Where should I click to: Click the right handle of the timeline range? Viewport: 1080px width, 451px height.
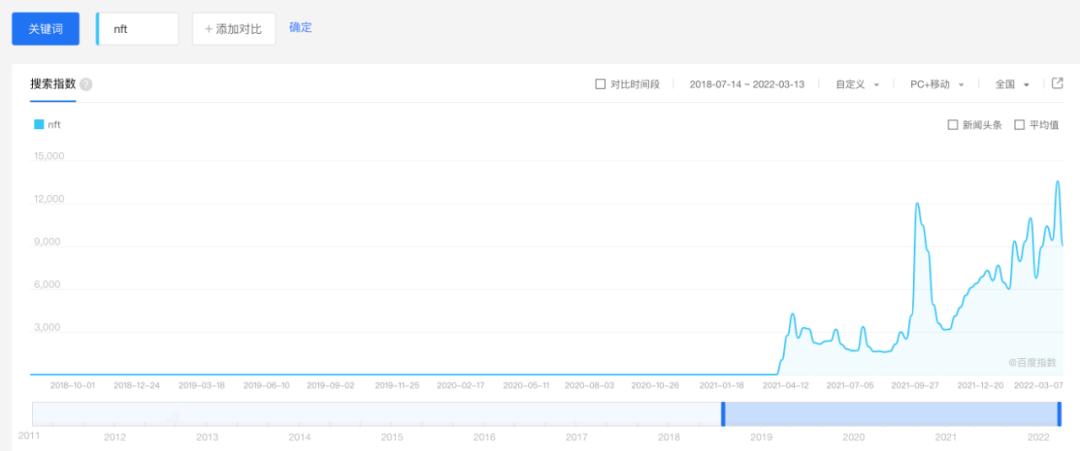point(1059,413)
